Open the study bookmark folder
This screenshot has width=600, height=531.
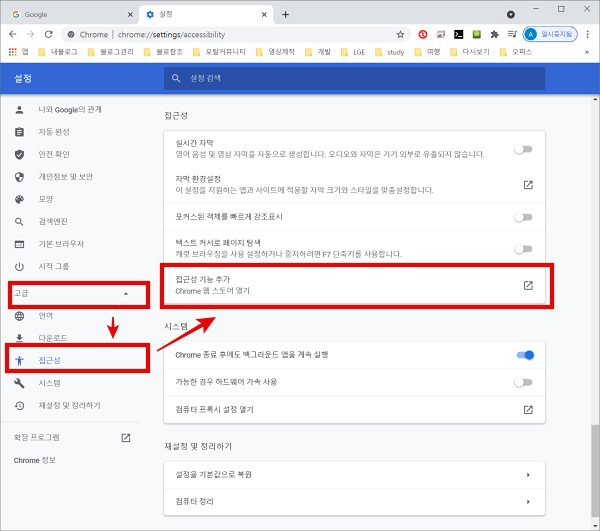click(390, 52)
